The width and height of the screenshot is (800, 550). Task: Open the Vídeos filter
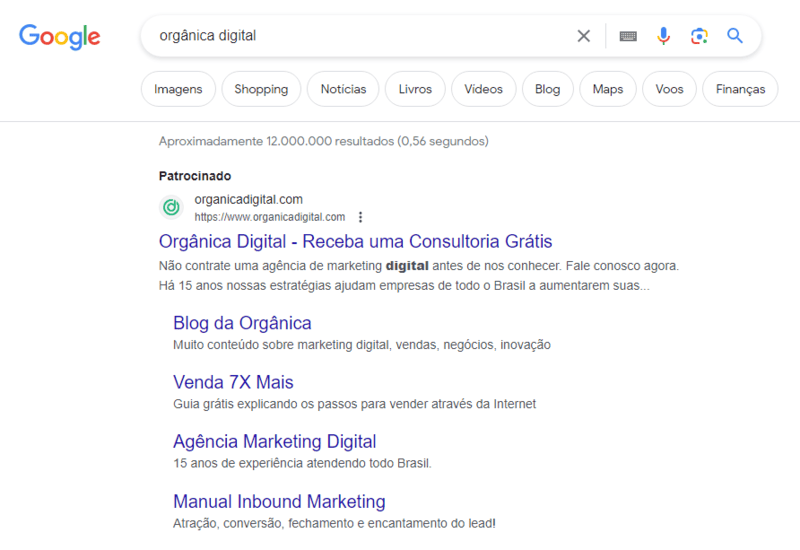coord(484,89)
